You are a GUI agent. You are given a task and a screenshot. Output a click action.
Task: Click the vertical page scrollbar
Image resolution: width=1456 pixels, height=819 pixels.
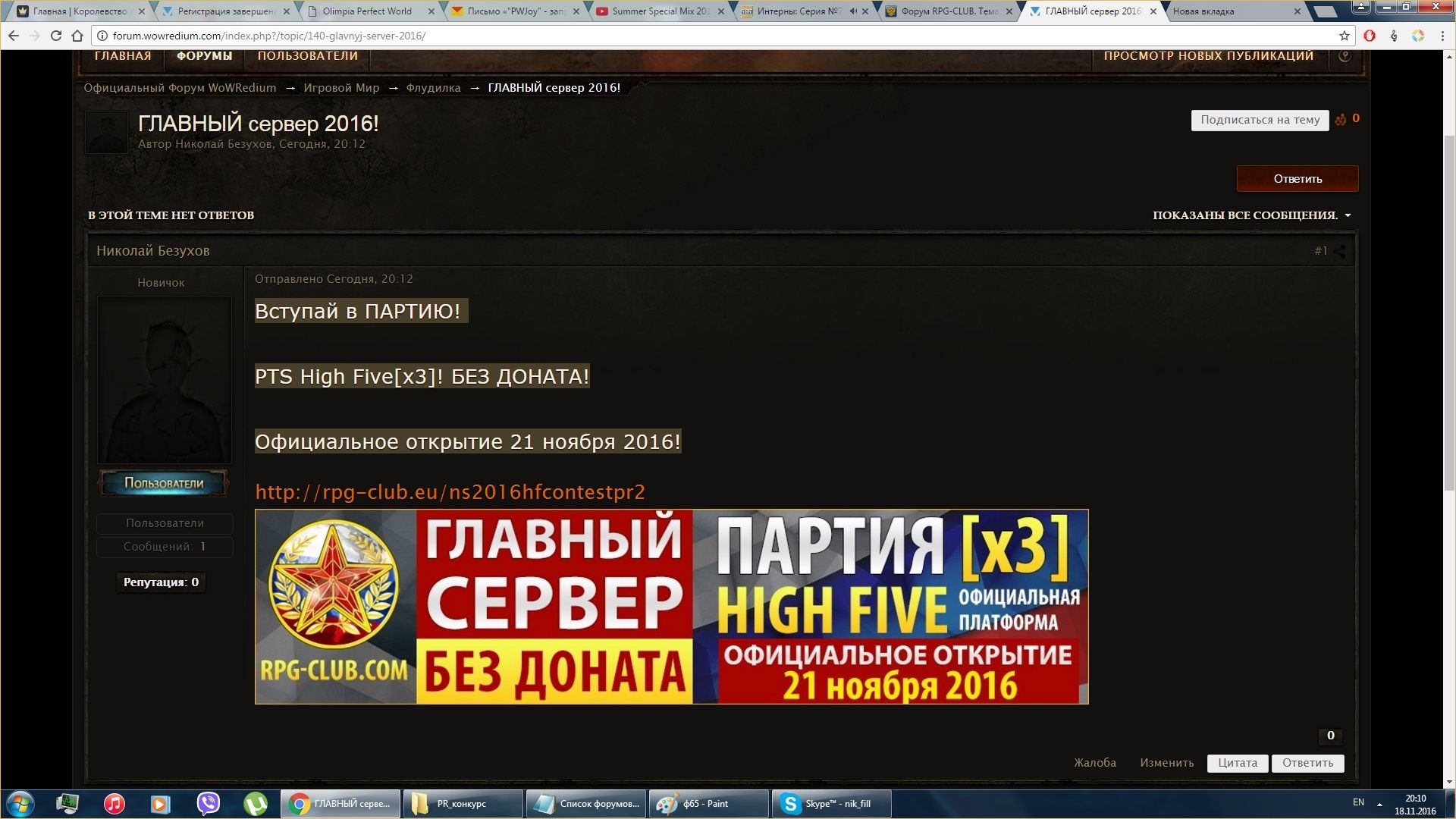pyautogui.click(x=1449, y=311)
